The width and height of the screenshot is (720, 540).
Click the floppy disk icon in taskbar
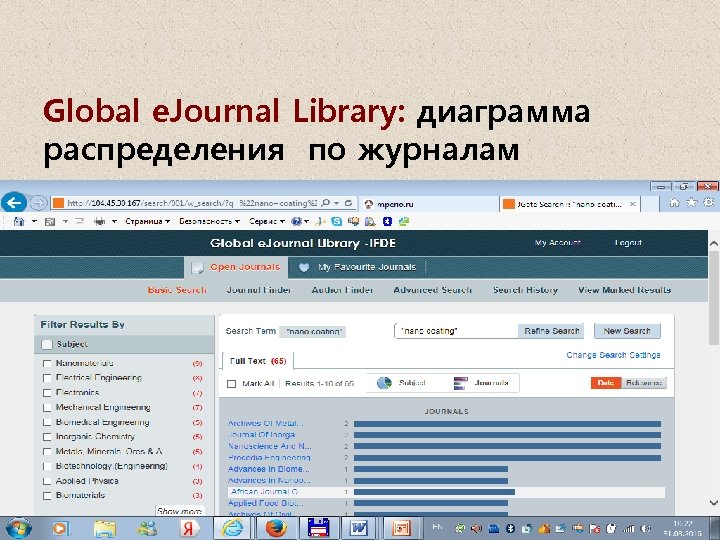pyautogui.click(x=319, y=528)
